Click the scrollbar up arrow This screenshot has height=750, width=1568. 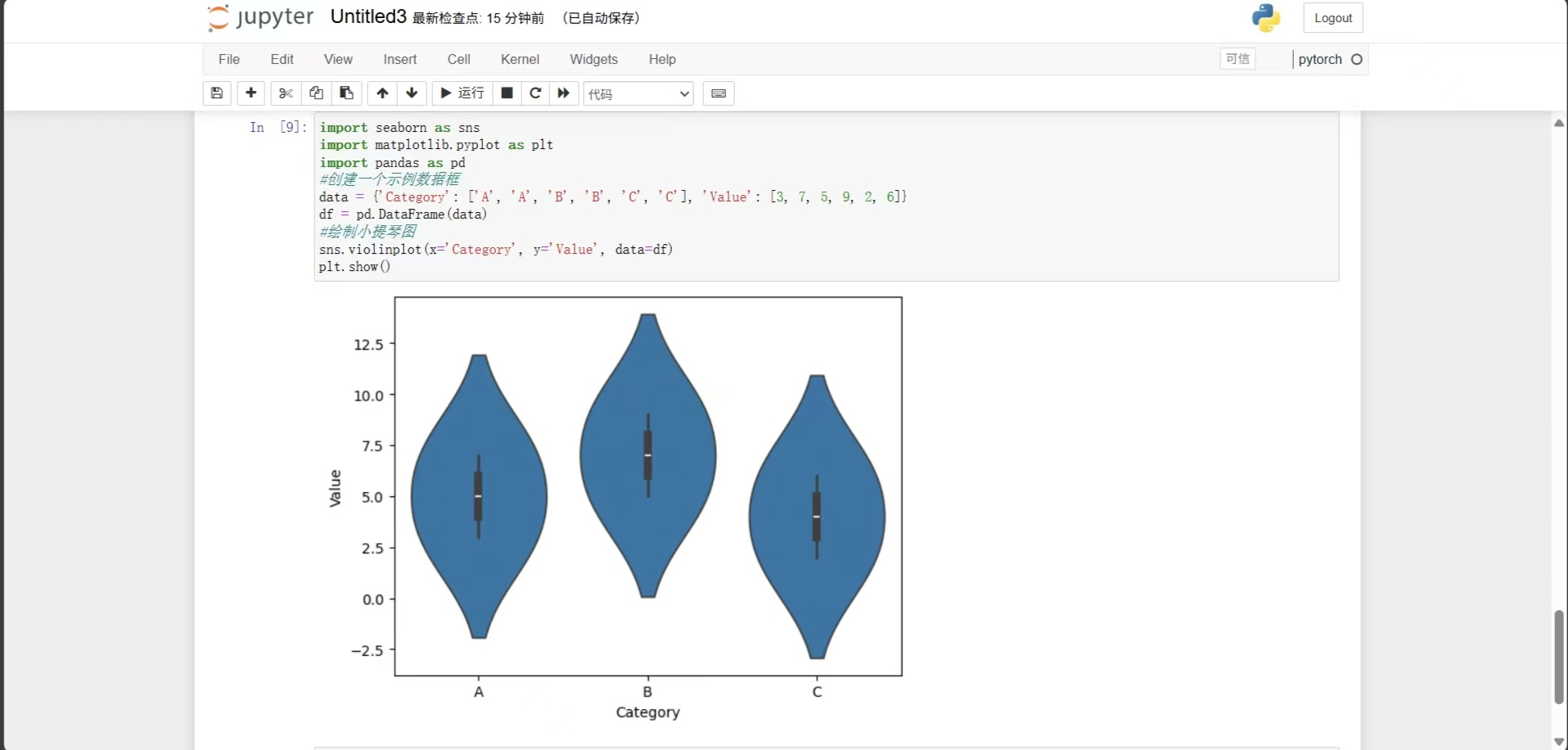1559,123
